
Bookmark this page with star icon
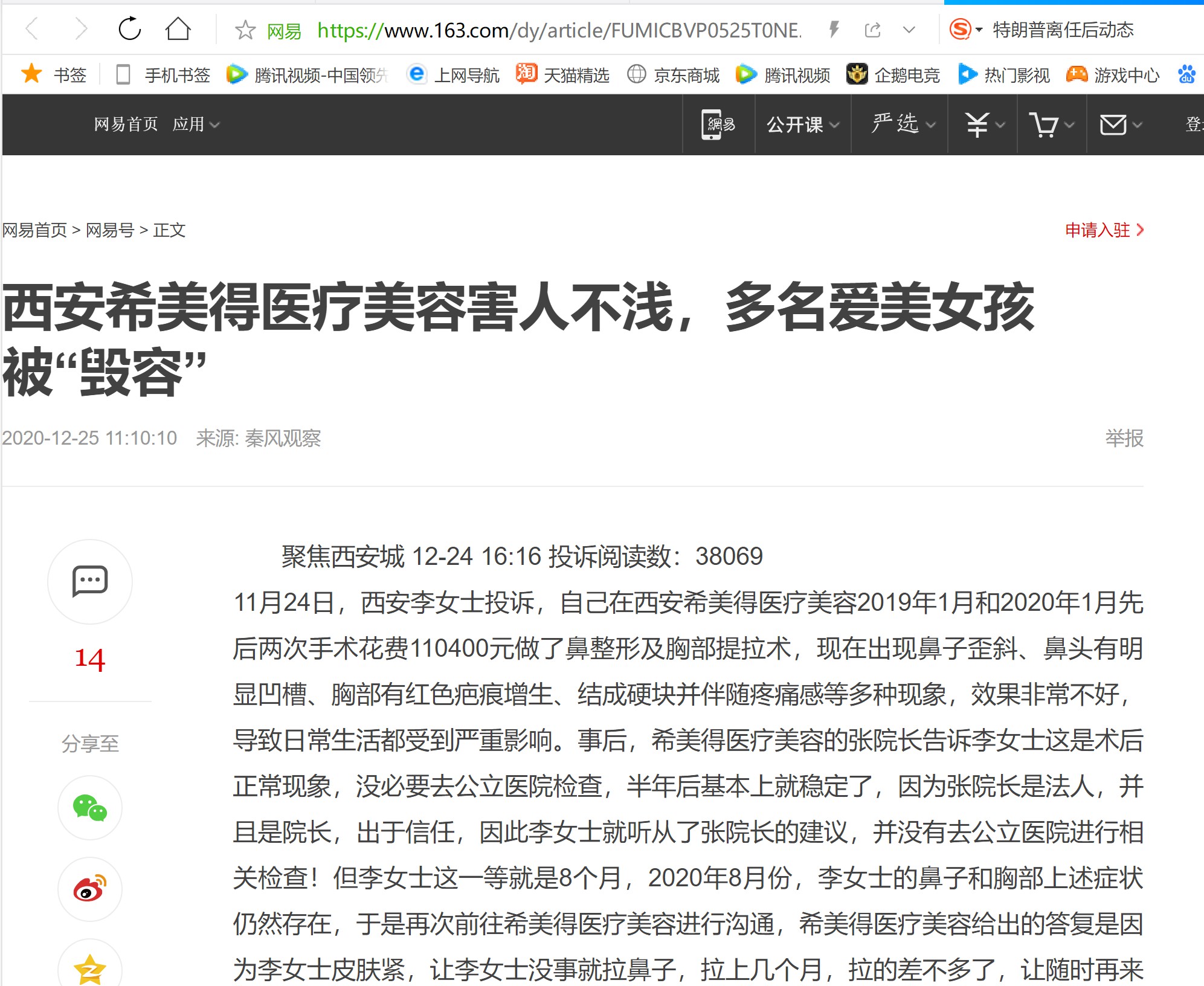point(245,30)
